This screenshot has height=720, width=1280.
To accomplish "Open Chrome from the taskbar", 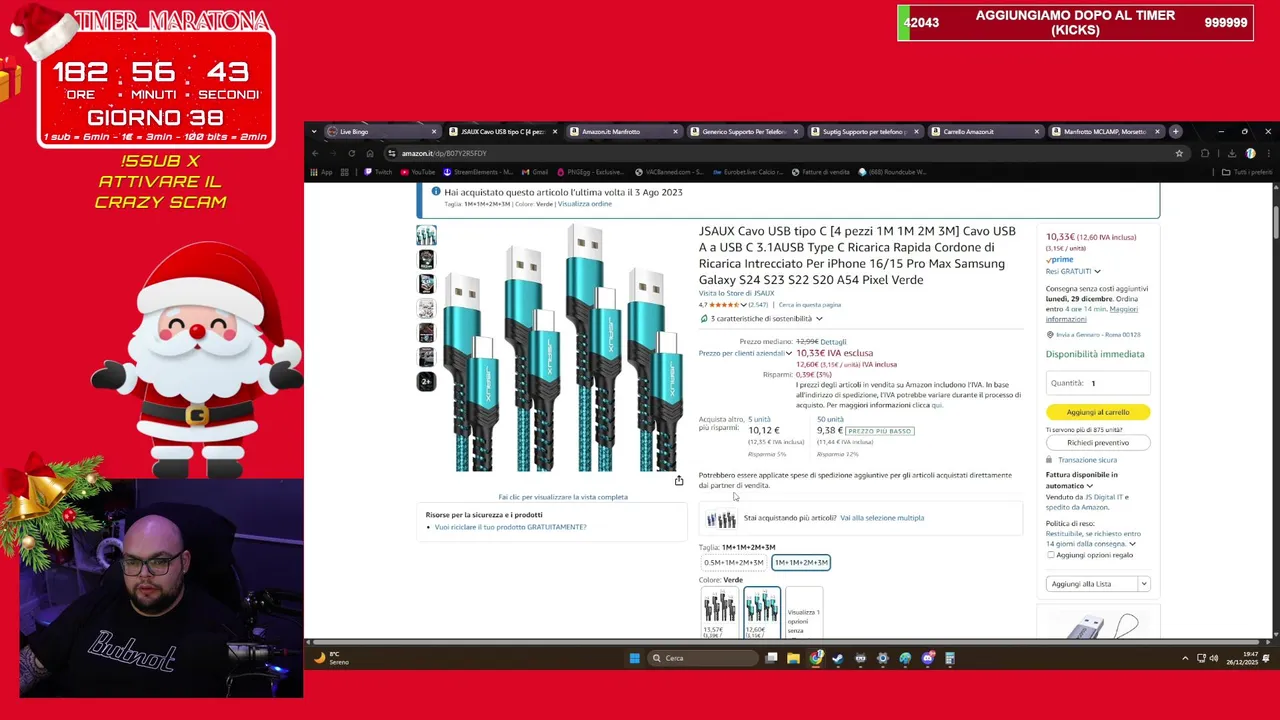I will [x=816, y=658].
